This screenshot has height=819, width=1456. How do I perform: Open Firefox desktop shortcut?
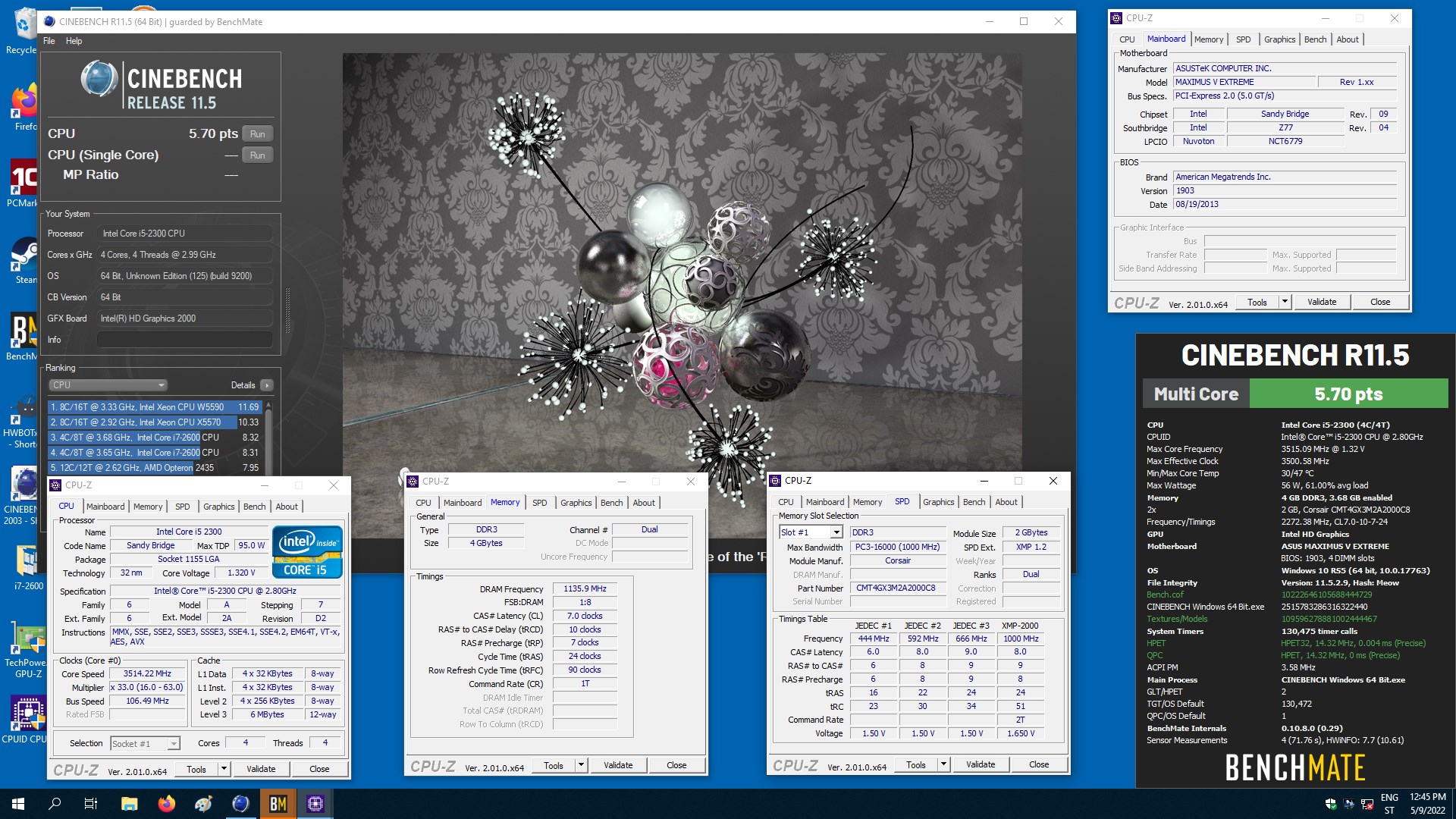point(24,108)
